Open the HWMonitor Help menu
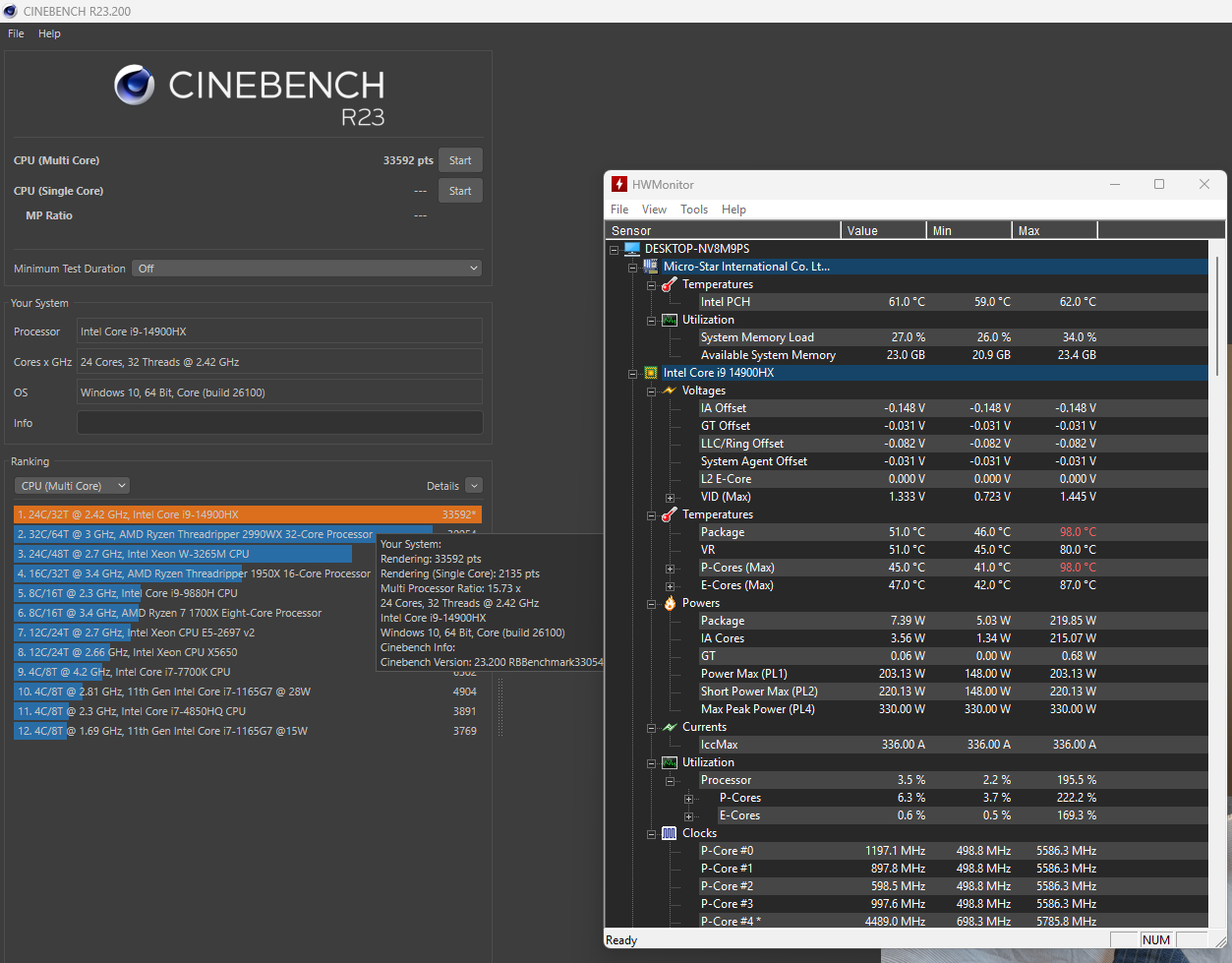Viewport: 1232px width, 963px height. [733, 210]
